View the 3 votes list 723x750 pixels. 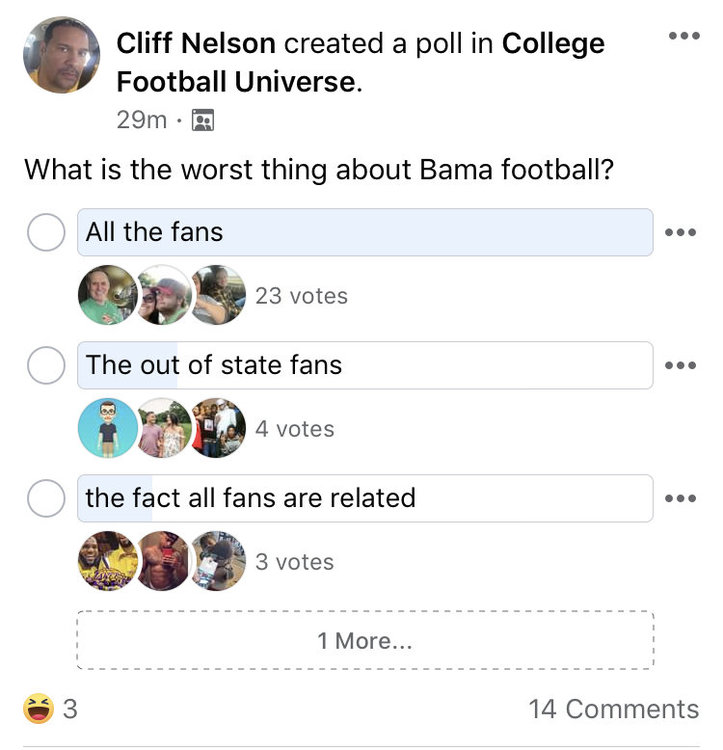pyautogui.click(x=294, y=562)
